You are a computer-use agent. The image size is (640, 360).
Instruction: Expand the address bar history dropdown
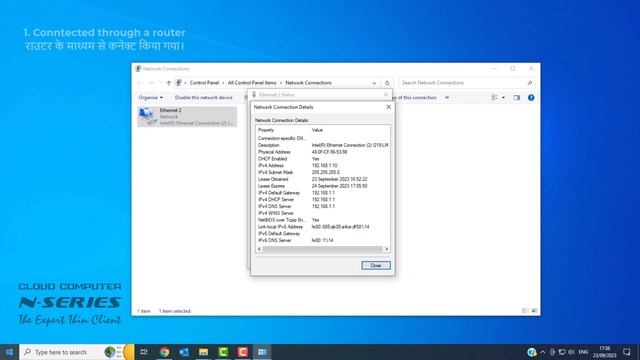tap(374, 83)
